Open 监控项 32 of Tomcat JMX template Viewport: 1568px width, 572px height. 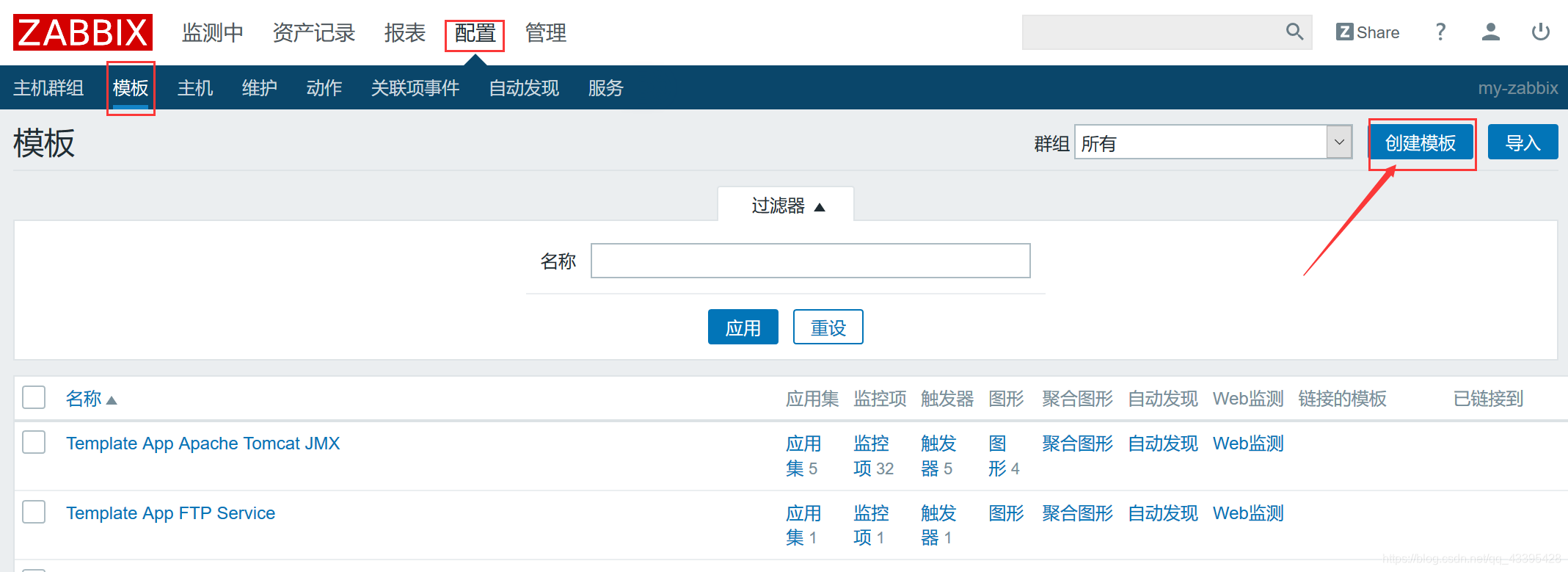click(x=873, y=456)
